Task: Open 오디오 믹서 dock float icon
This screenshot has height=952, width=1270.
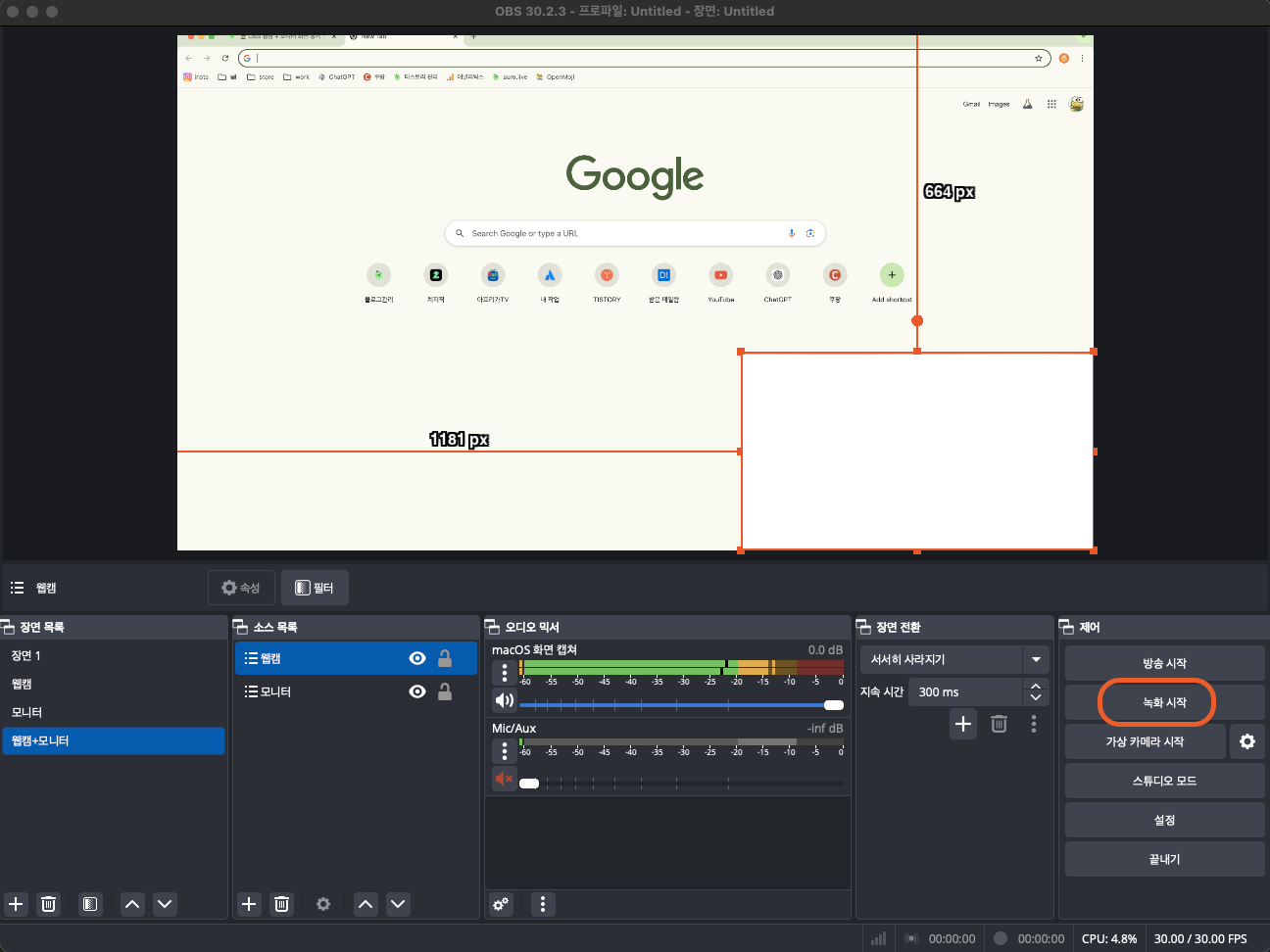Action: coord(492,627)
